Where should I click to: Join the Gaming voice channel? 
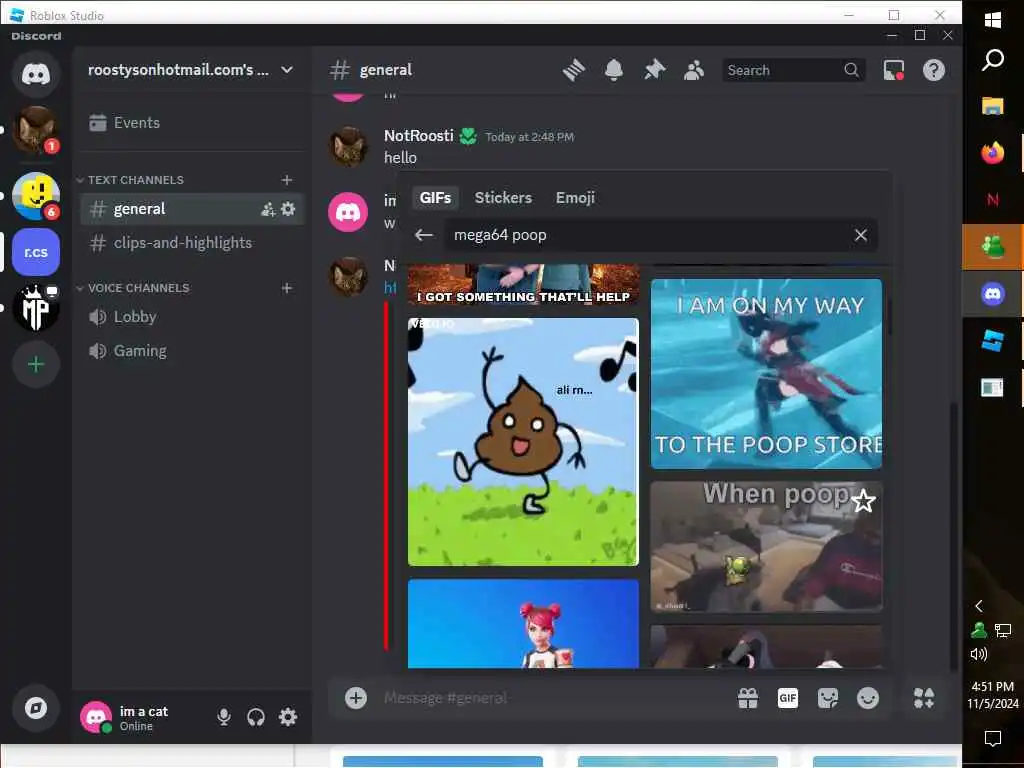pos(191,351)
